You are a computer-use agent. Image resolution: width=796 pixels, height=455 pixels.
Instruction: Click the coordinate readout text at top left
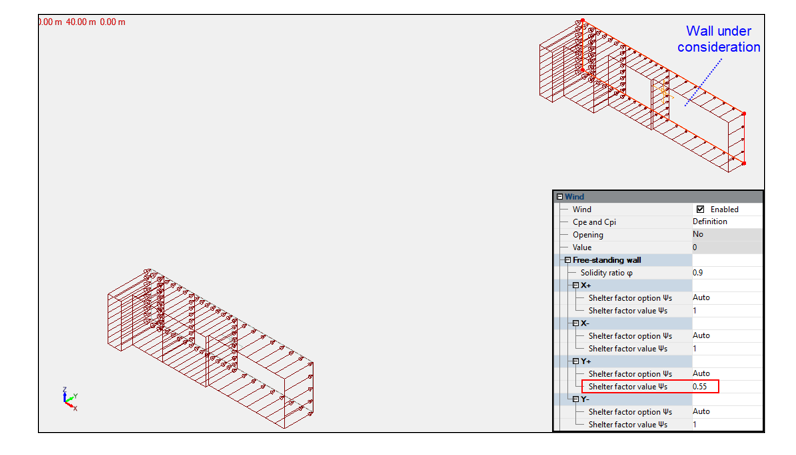[x=82, y=22]
